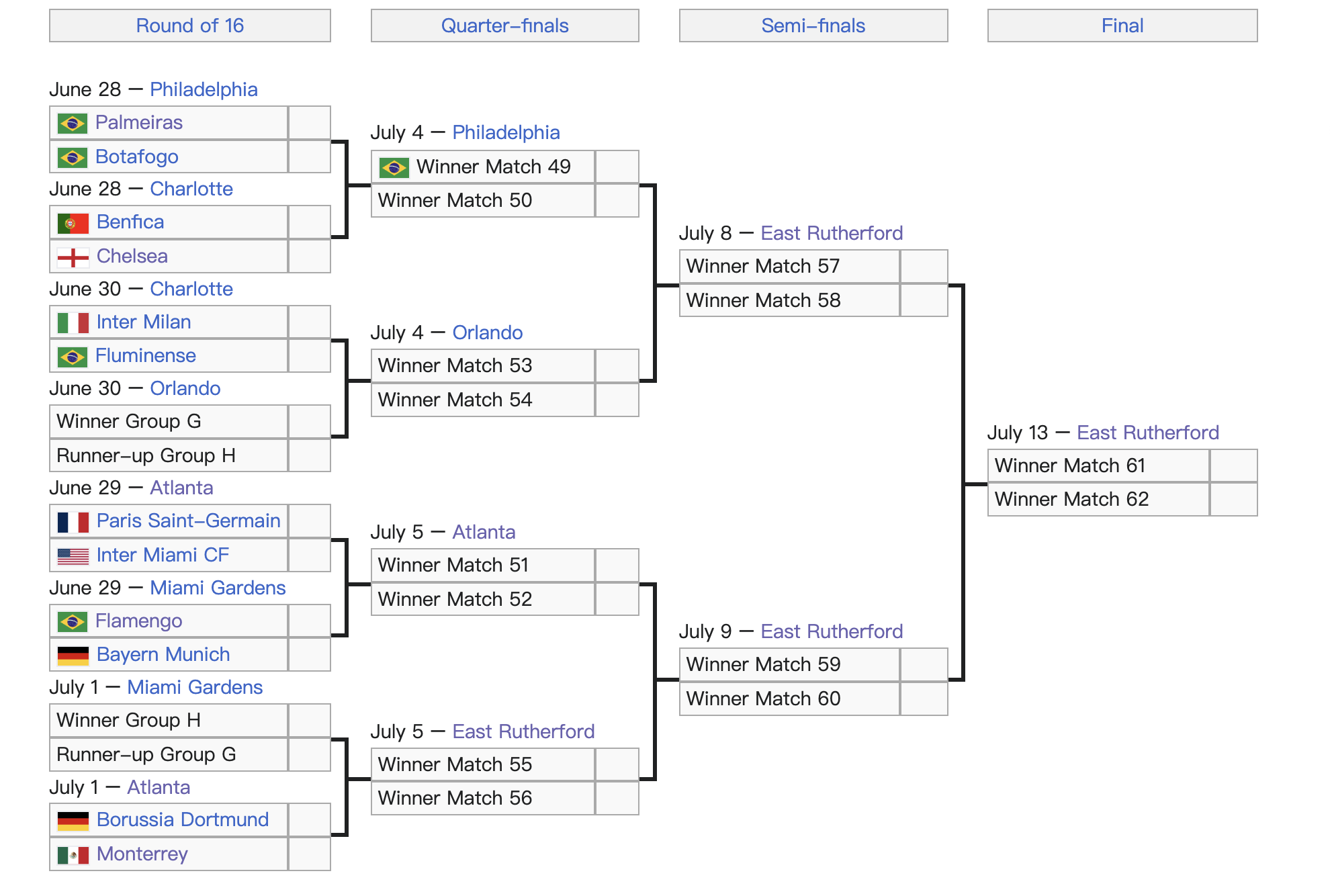Click the Portugal flag beside Benfica
1330x896 pixels.
[73, 223]
